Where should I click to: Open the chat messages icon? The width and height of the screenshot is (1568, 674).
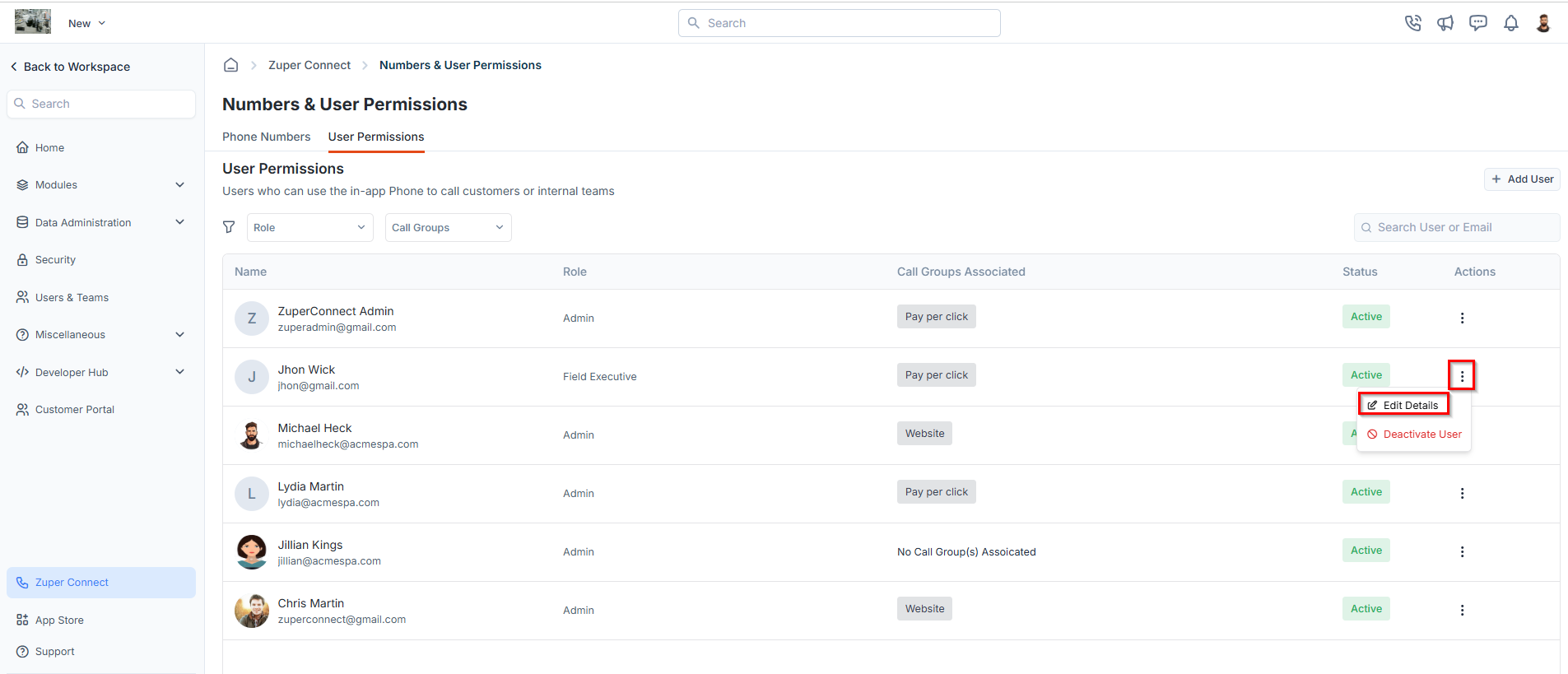point(1478,23)
